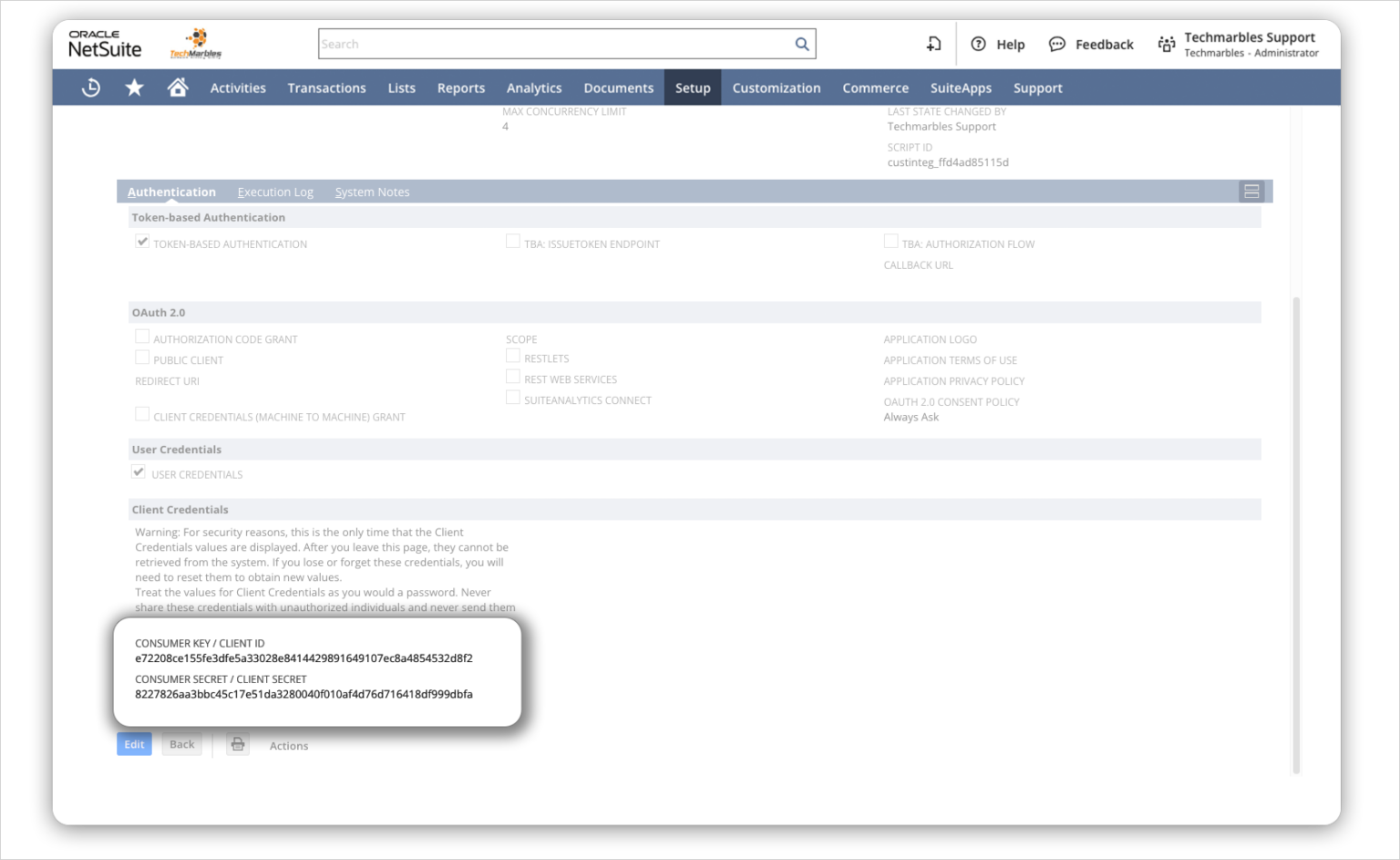
Task: Open the Shortcuts star icon
Action: 134,88
